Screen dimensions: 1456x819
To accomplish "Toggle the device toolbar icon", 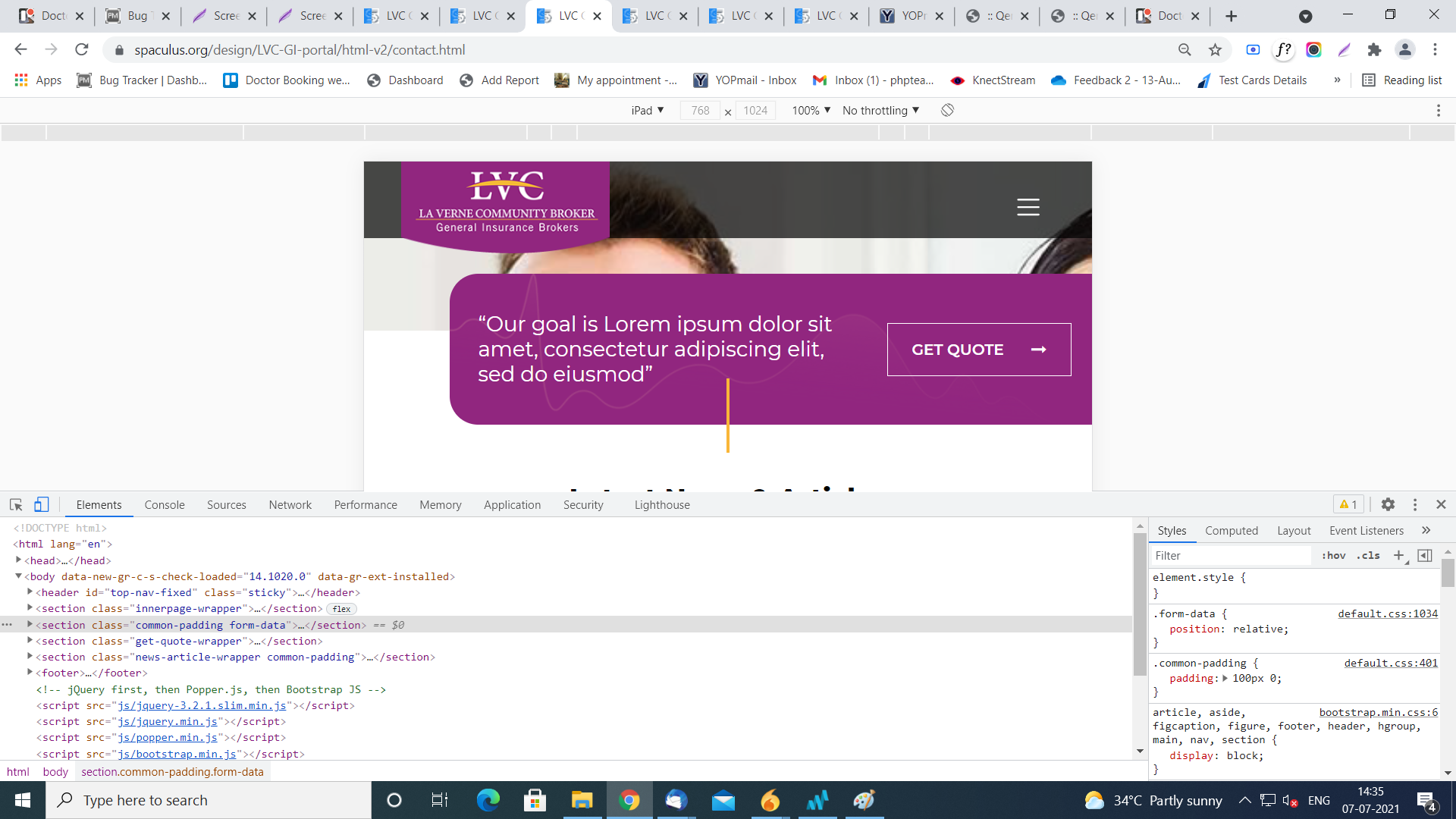I will click(x=42, y=504).
